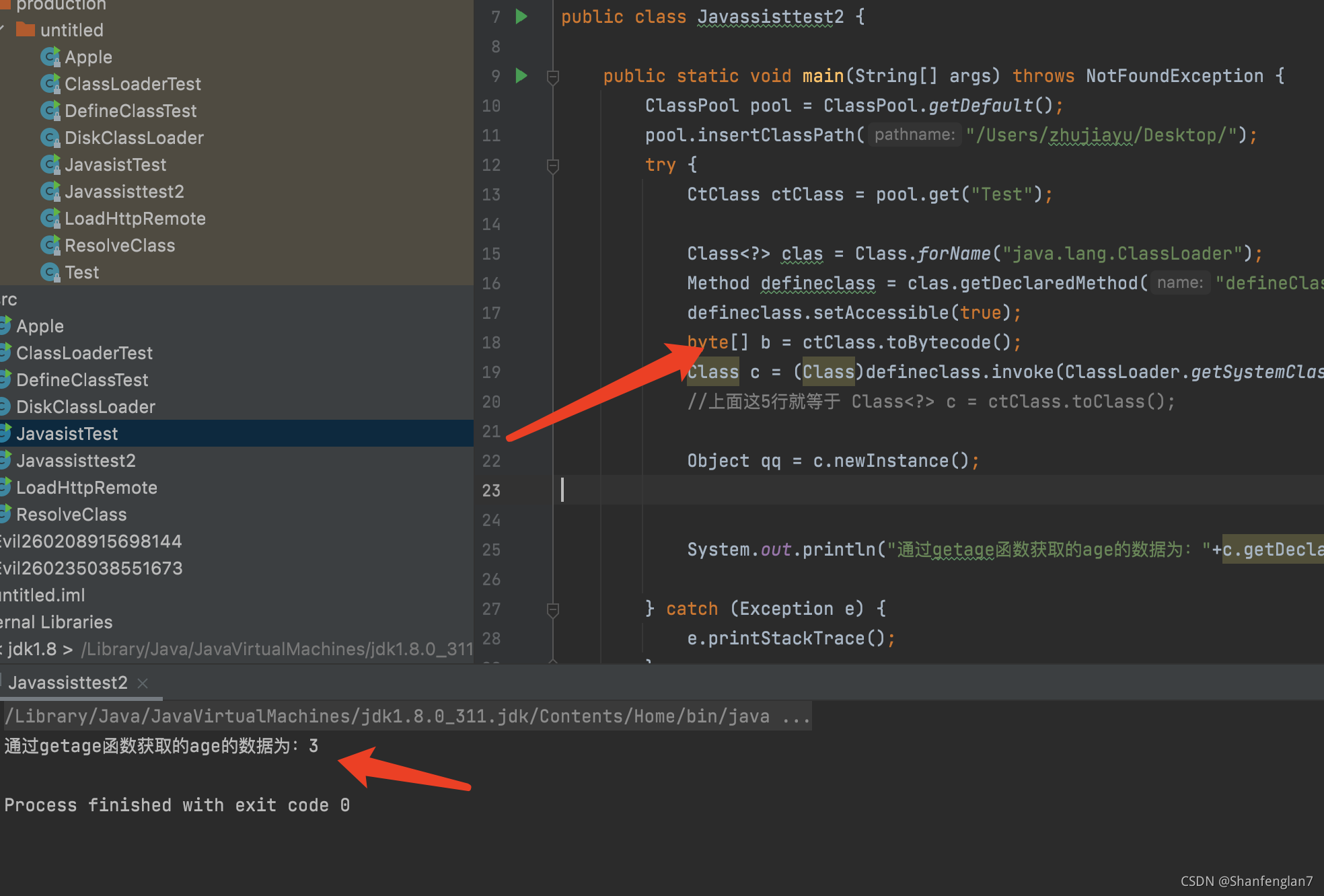This screenshot has width=1324, height=896.
Task: Click the untitled folder icon
Action: point(26,30)
